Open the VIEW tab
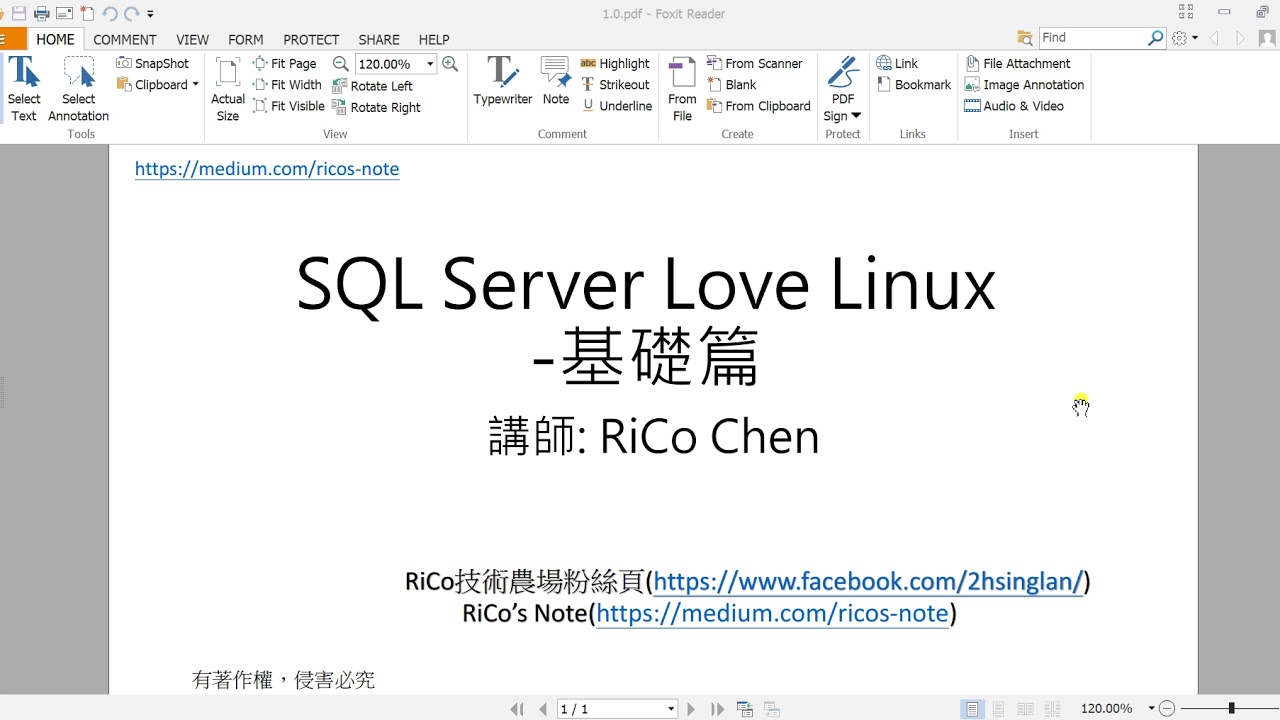This screenshot has height=720, width=1280. tap(192, 39)
